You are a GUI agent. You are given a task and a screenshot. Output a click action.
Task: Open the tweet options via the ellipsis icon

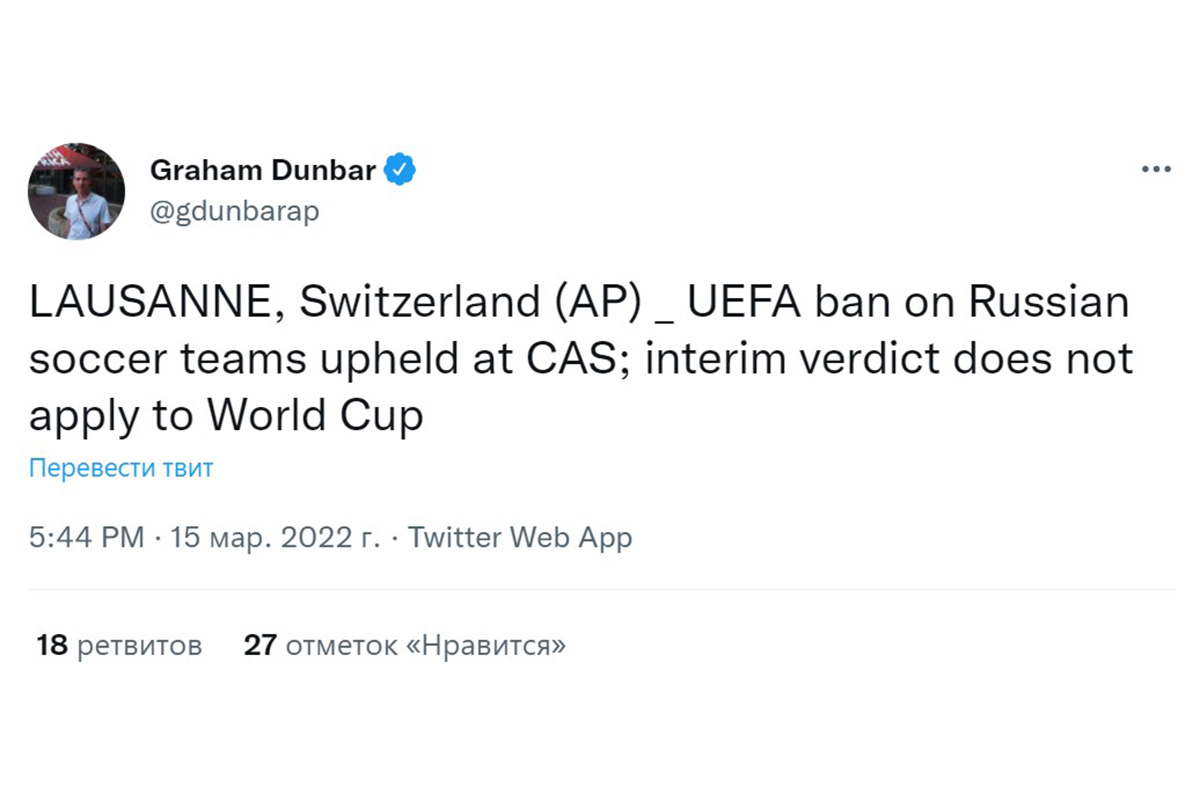(x=1156, y=168)
